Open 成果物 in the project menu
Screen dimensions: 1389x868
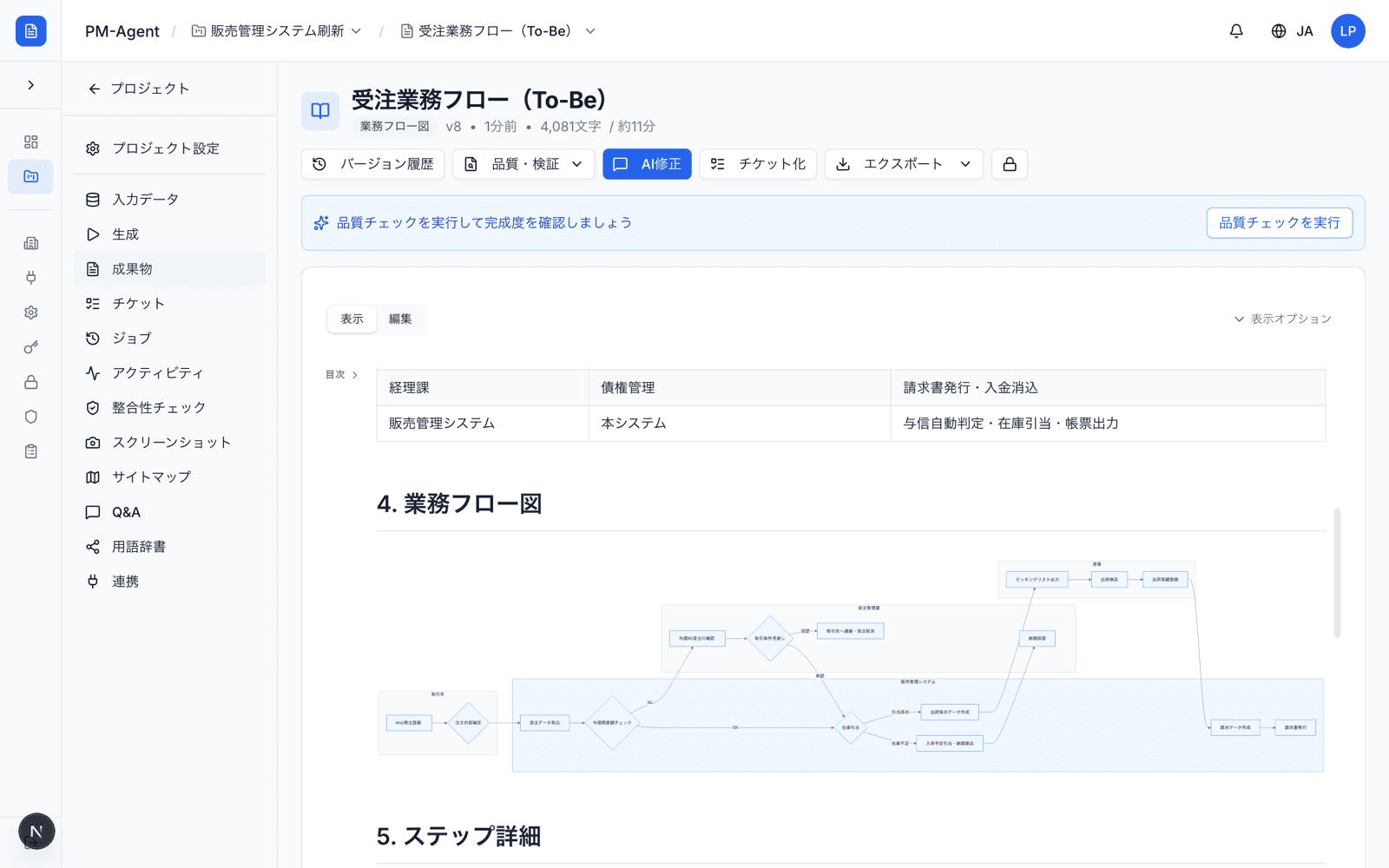tap(169, 269)
